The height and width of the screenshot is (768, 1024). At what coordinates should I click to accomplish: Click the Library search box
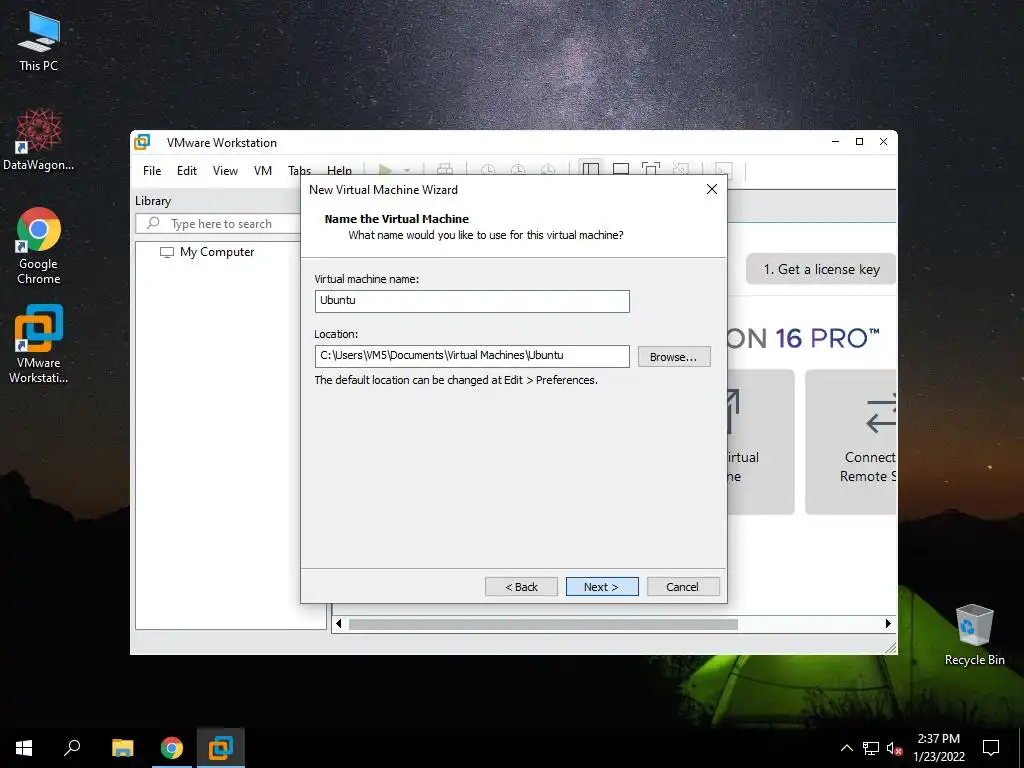pyautogui.click(x=219, y=223)
